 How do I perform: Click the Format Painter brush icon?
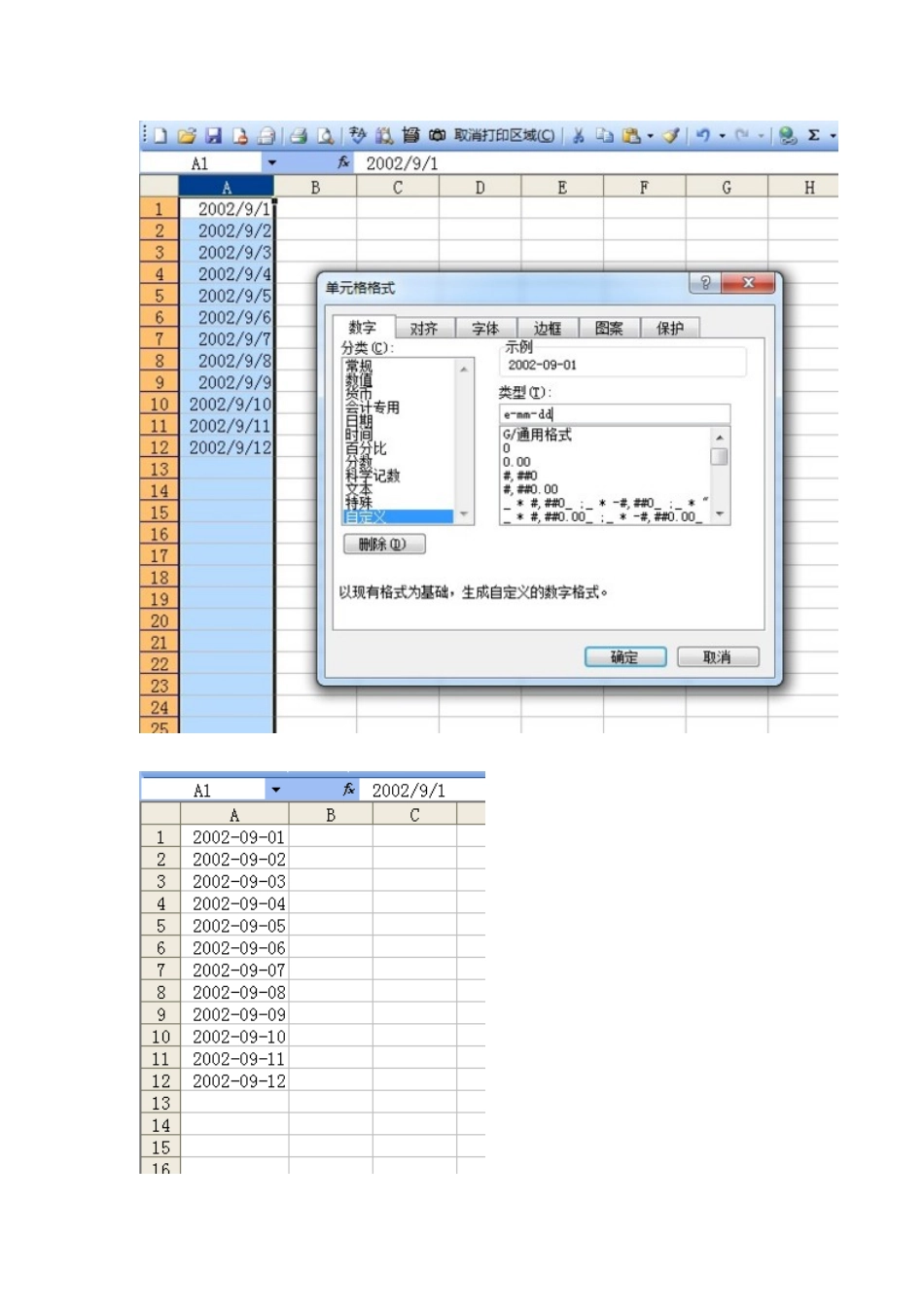670,136
